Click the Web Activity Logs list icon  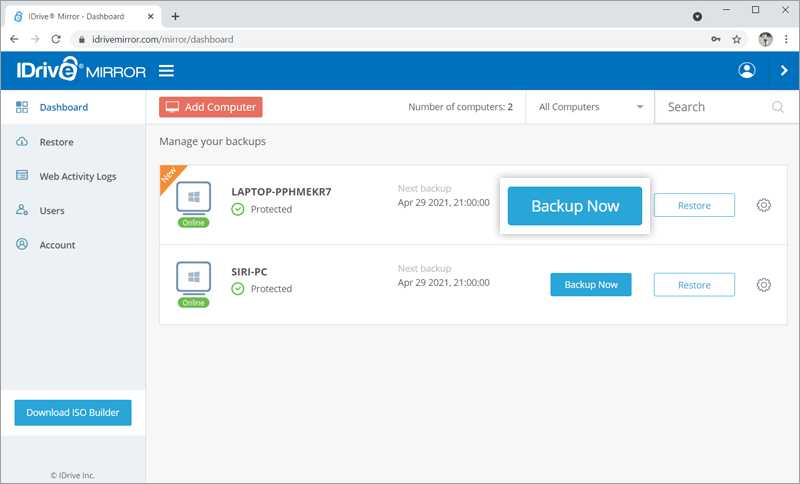click(22, 175)
